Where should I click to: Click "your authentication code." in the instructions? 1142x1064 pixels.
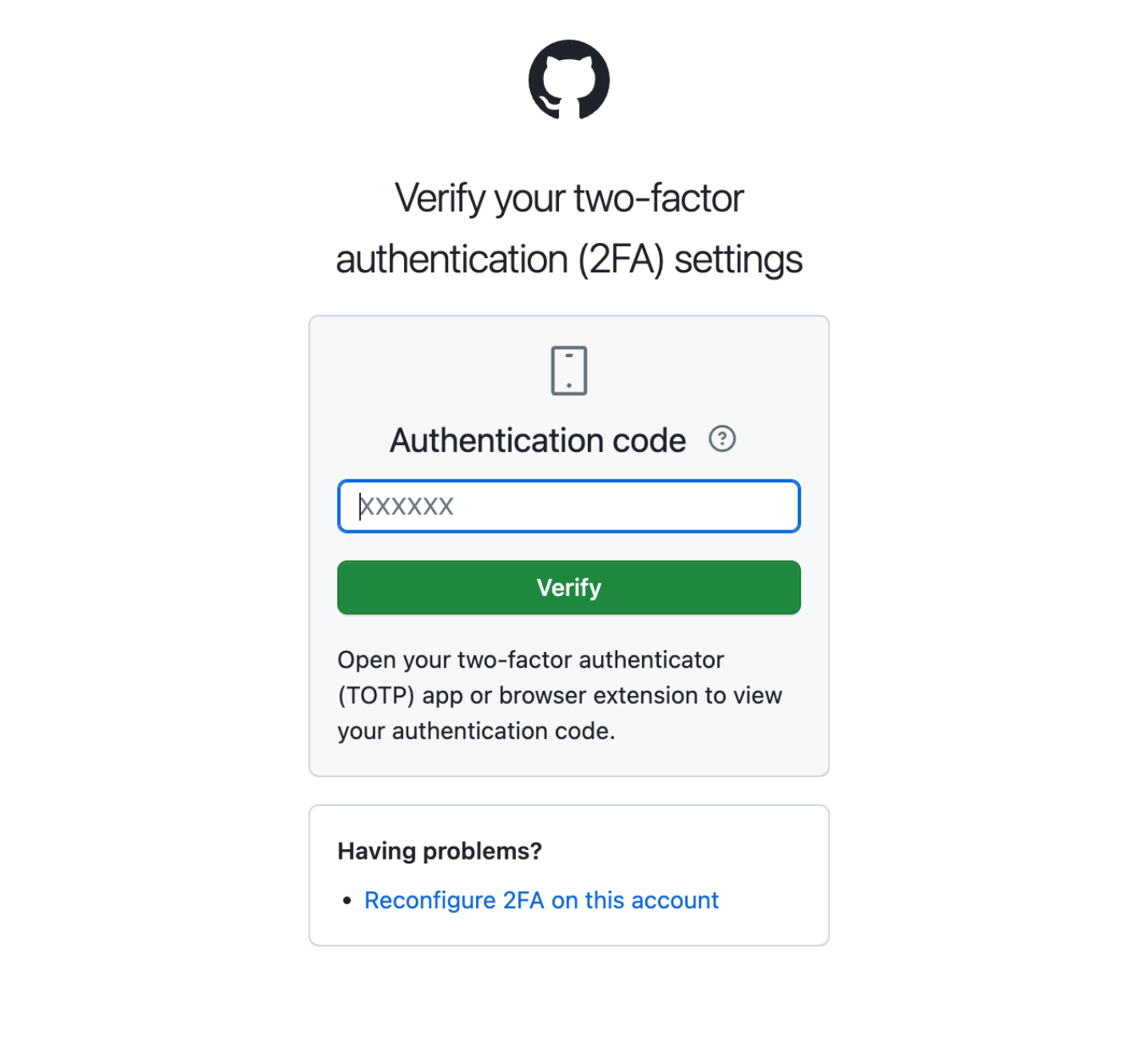pyautogui.click(x=476, y=731)
